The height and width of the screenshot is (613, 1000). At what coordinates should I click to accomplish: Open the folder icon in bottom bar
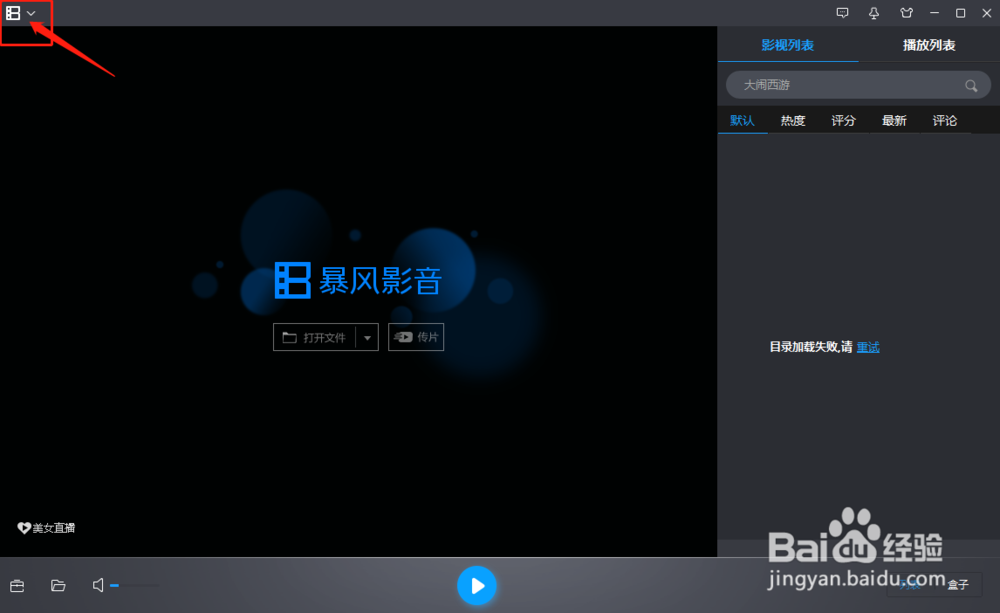point(58,586)
